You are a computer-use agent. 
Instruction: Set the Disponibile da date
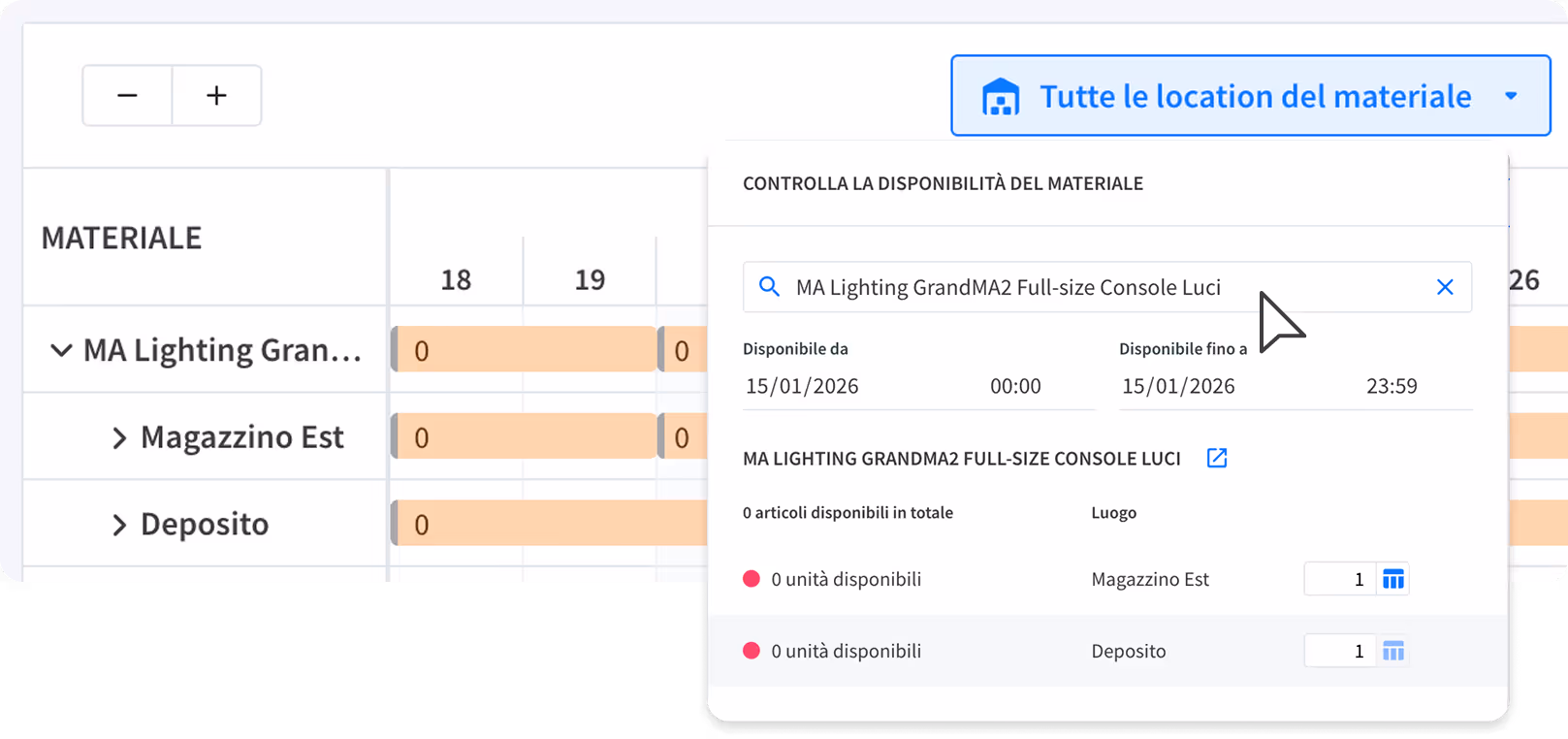pyautogui.click(x=802, y=386)
